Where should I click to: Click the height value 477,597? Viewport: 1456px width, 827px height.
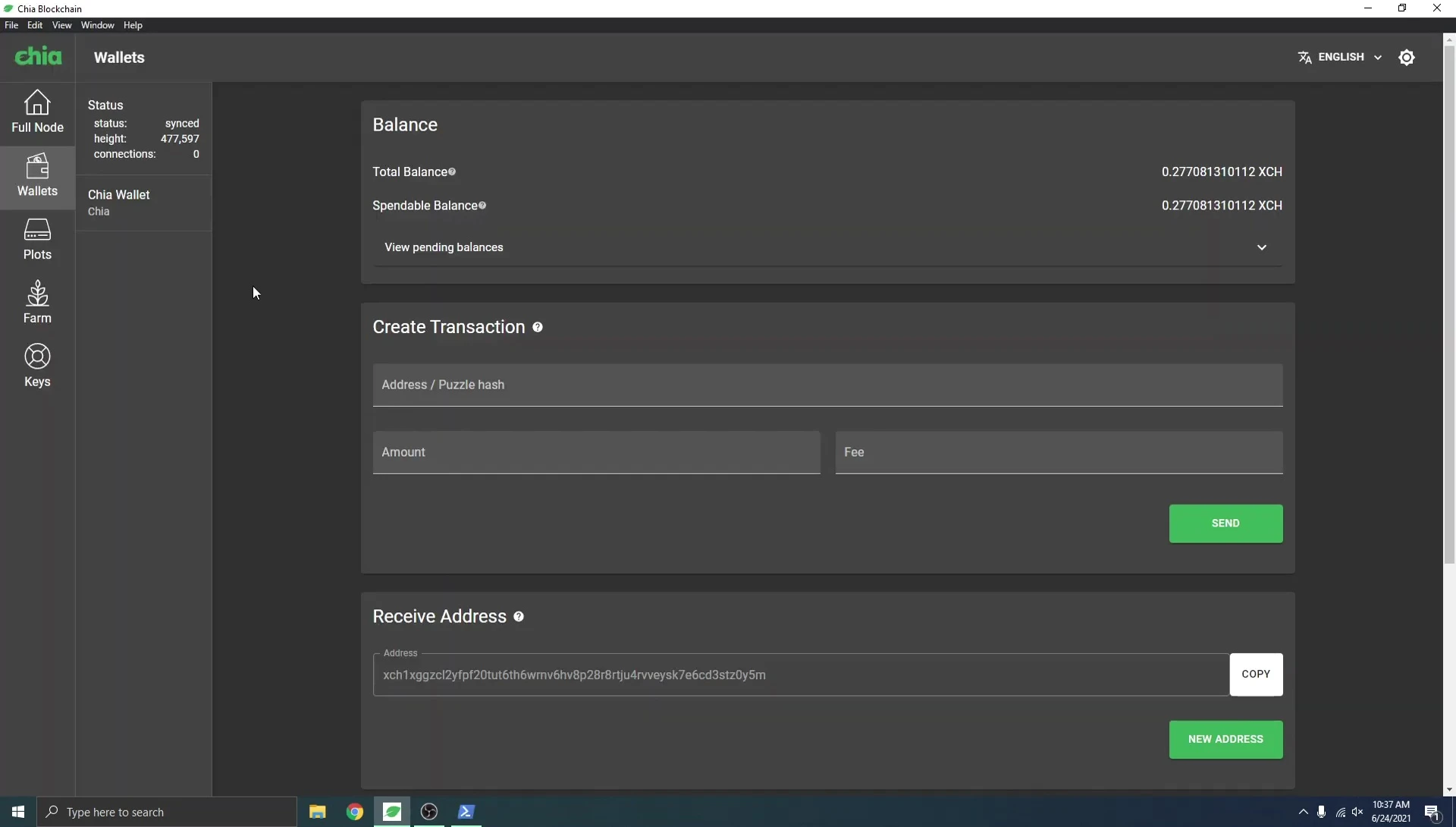click(x=180, y=139)
